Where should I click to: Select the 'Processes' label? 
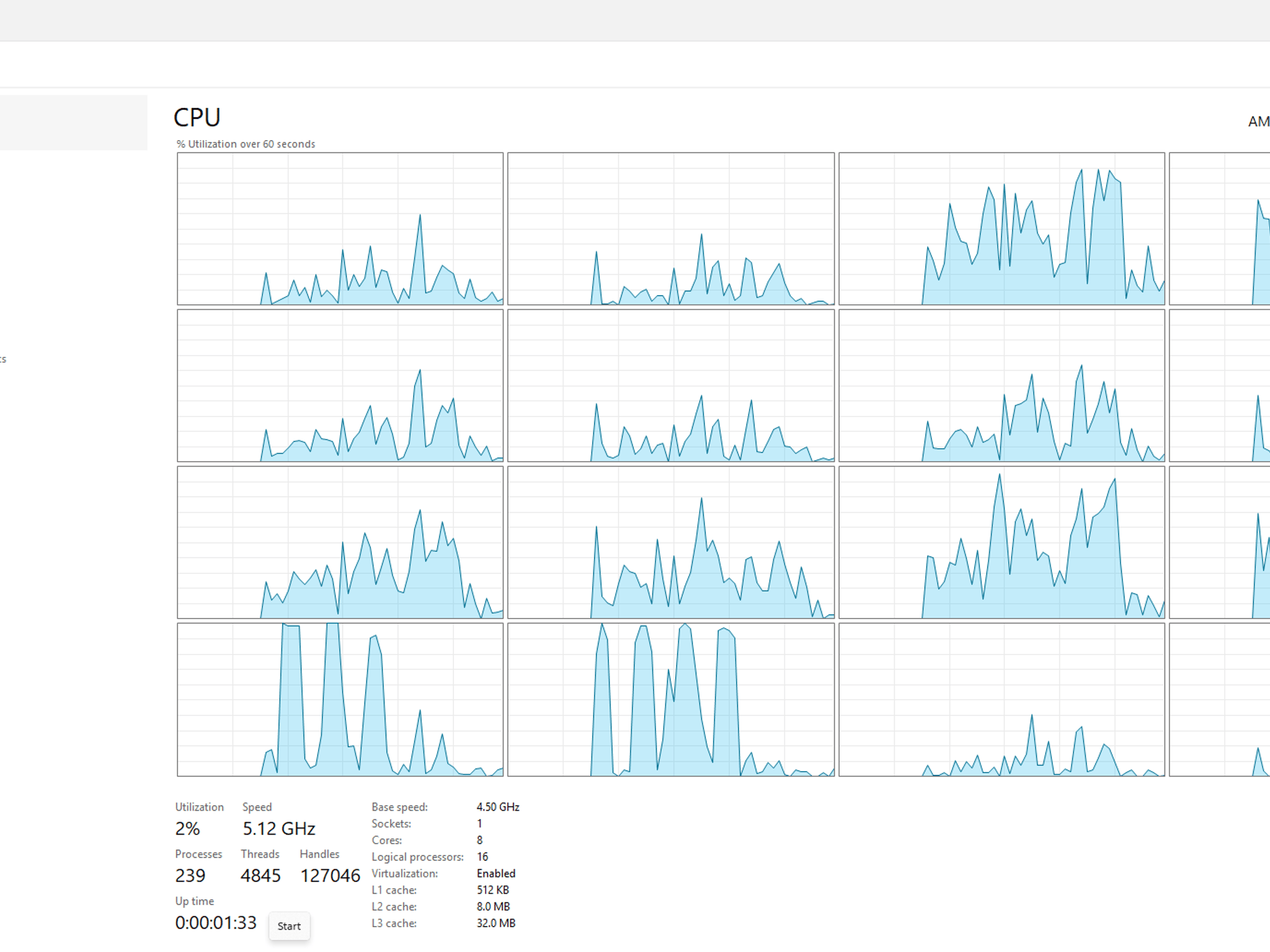coord(198,854)
